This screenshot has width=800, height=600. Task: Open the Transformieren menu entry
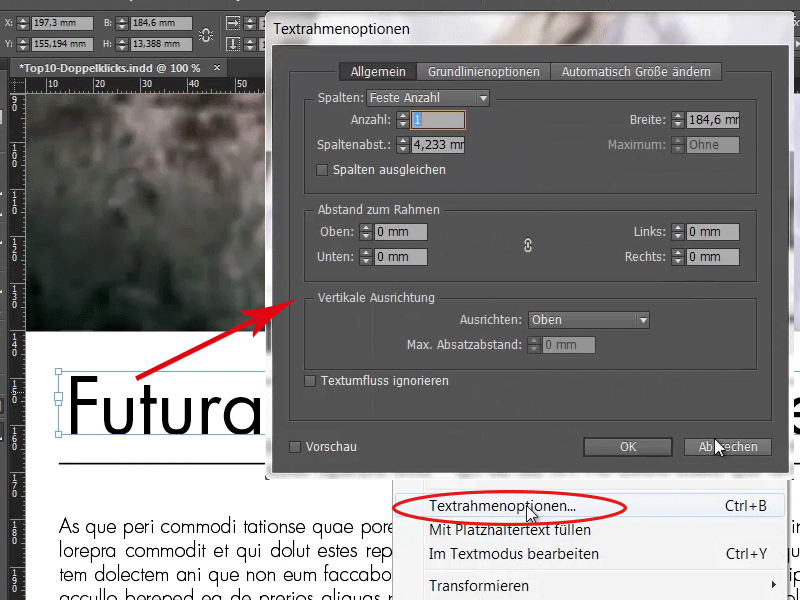pos(590,585)
